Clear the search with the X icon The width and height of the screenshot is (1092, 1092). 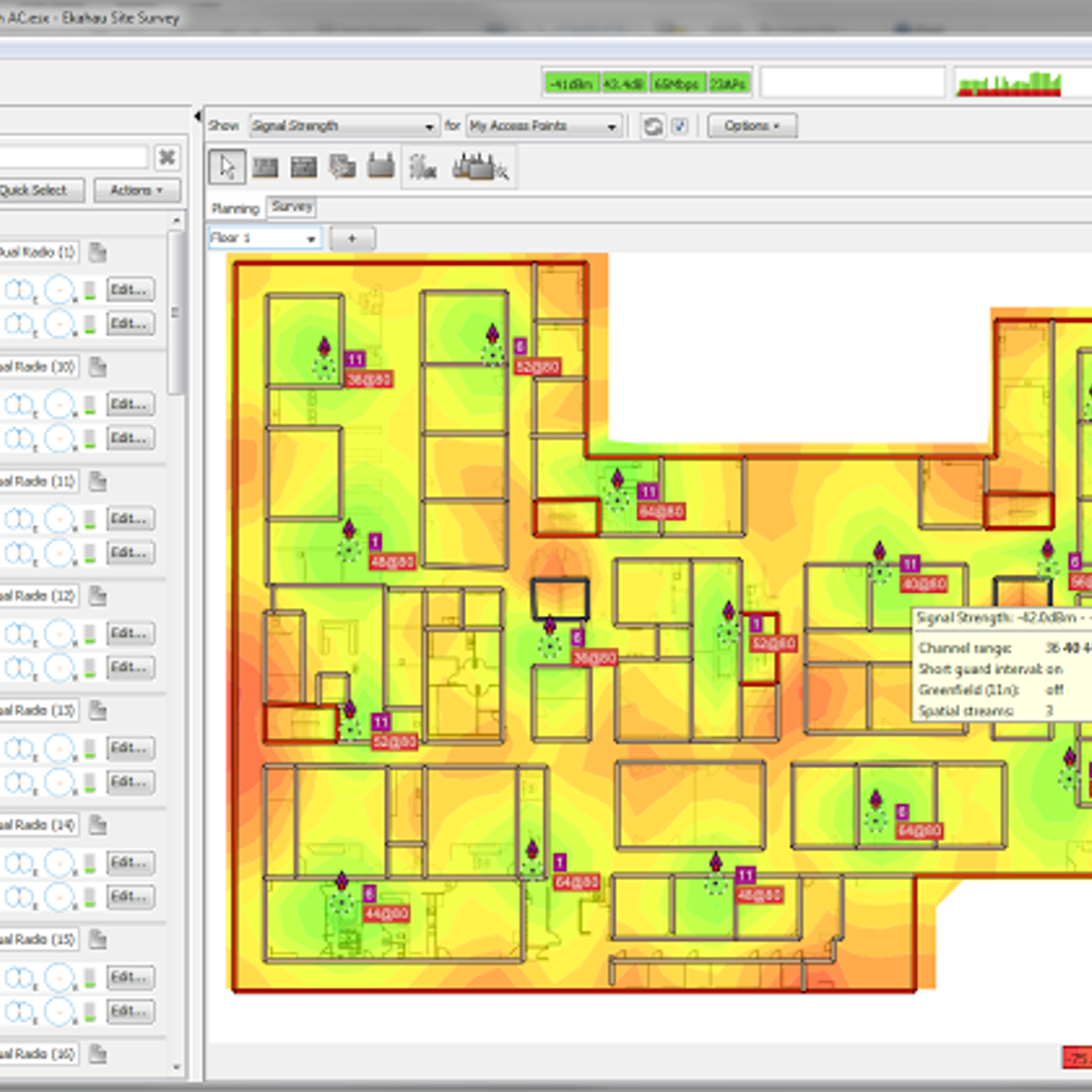coord(167,157)
